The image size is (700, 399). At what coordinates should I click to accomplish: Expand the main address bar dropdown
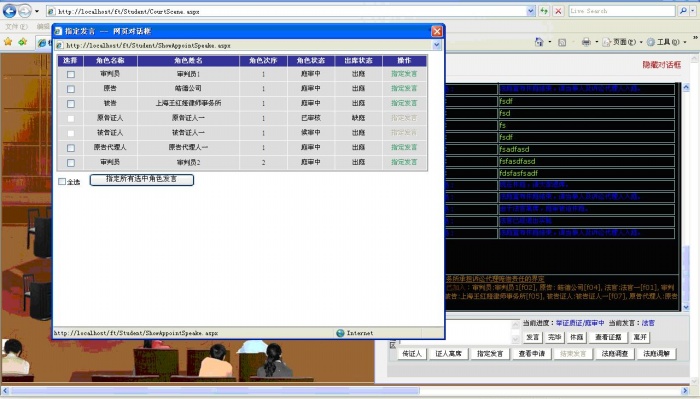530,11
